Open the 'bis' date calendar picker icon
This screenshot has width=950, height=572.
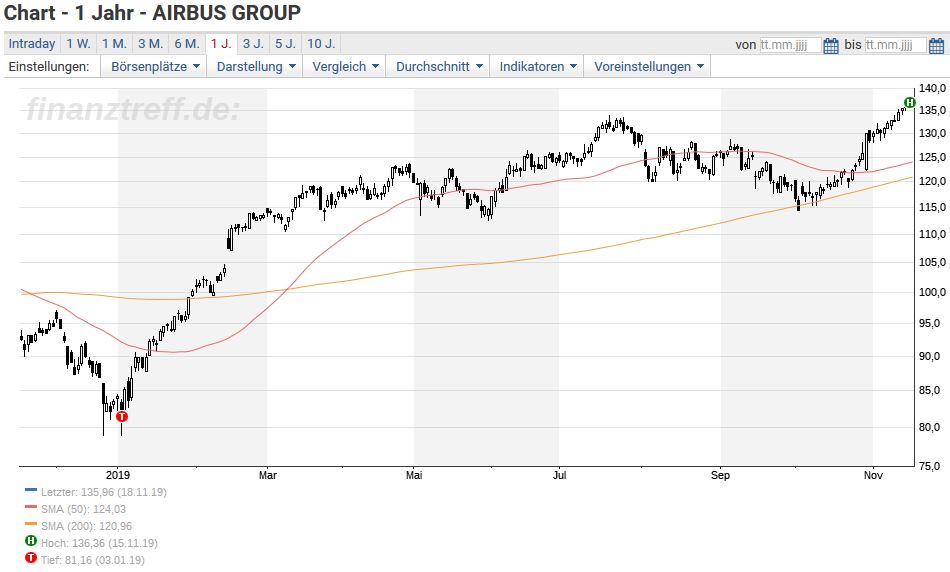pos(936,45)
